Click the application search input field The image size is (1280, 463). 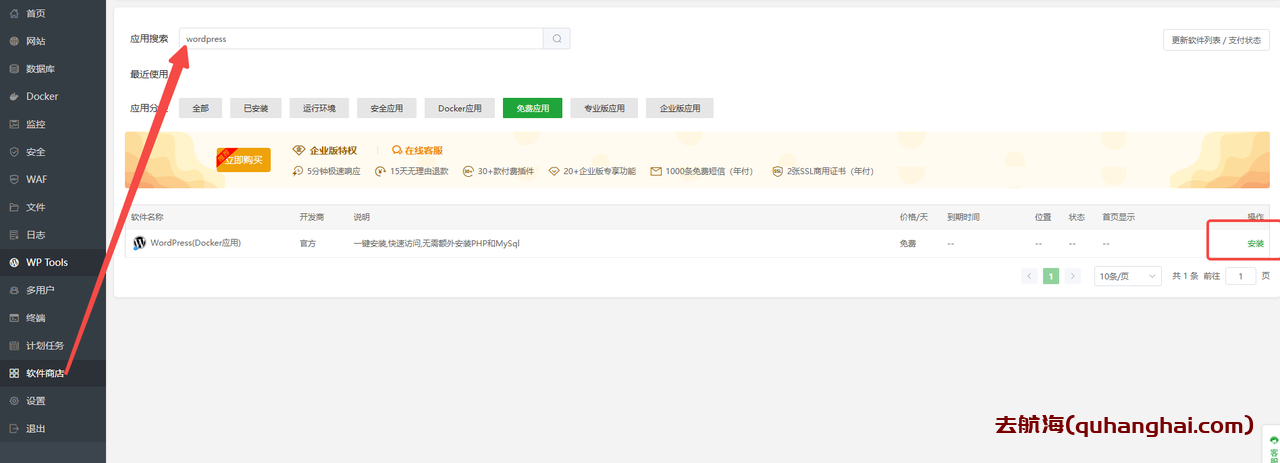(x=361, y=39)
